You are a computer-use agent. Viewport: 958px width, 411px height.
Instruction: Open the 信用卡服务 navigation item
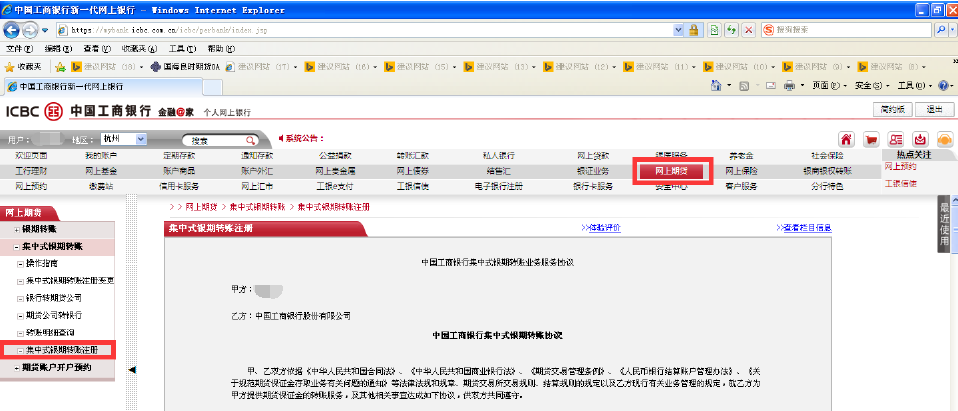point(179,186)
